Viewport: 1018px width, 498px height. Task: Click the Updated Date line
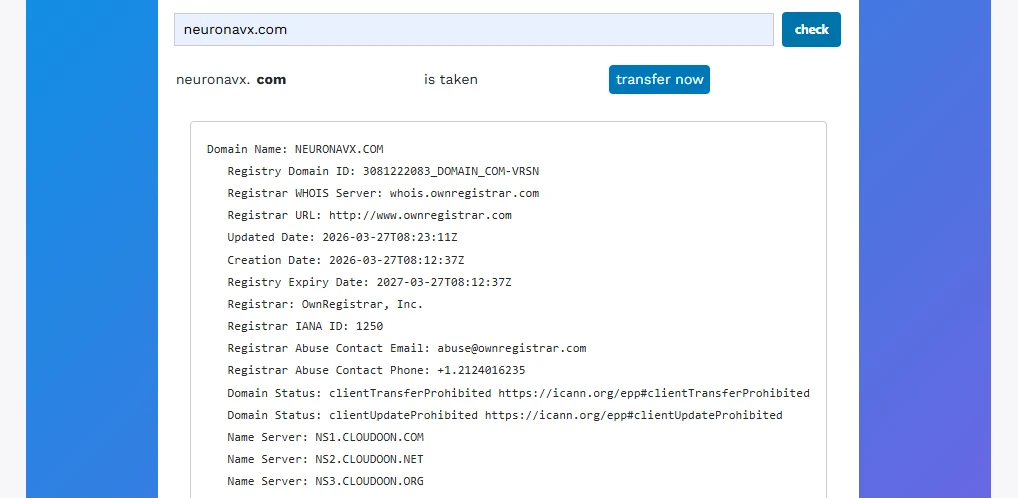(x=342, y=238)
